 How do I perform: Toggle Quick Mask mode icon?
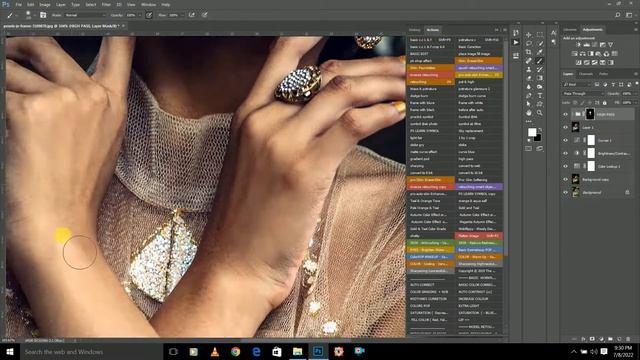pyautogui.click(x=529, y=149)
